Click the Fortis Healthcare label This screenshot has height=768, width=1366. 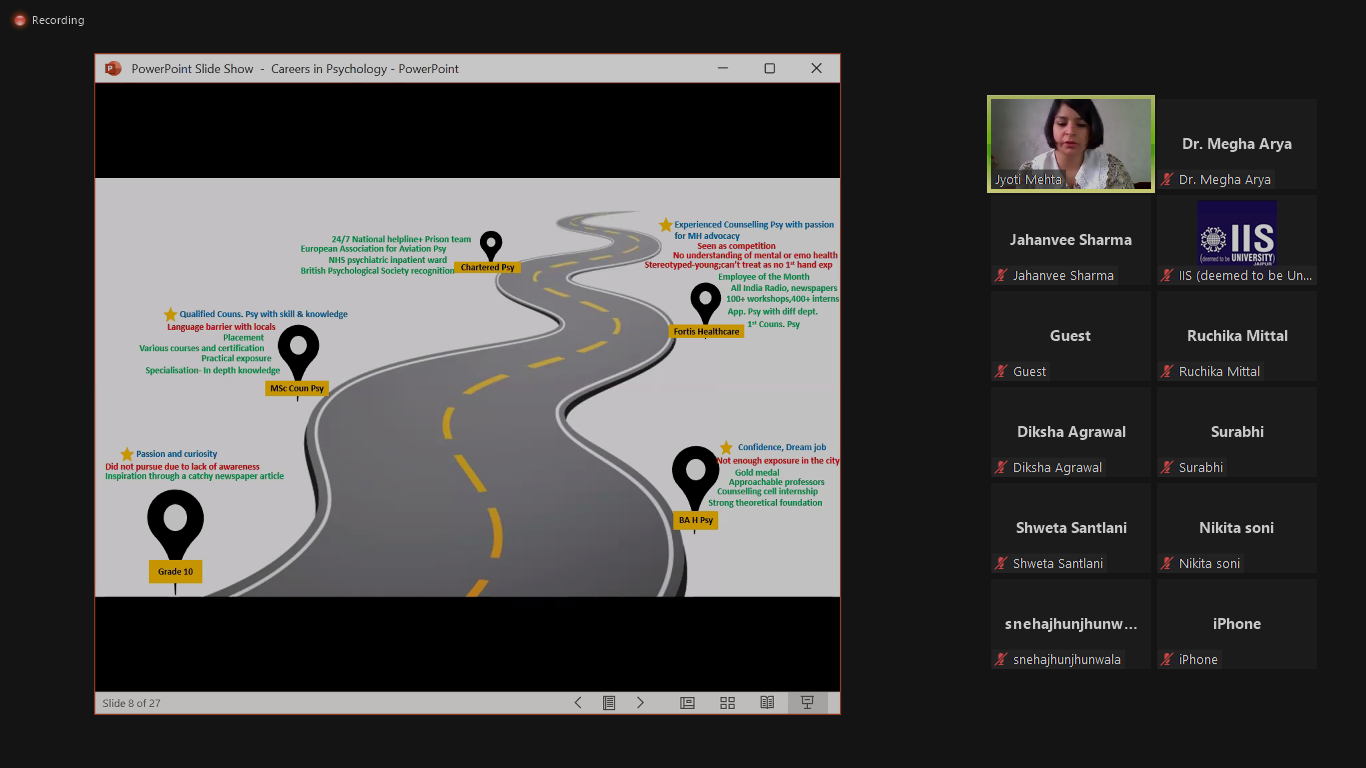click(706, 331)
